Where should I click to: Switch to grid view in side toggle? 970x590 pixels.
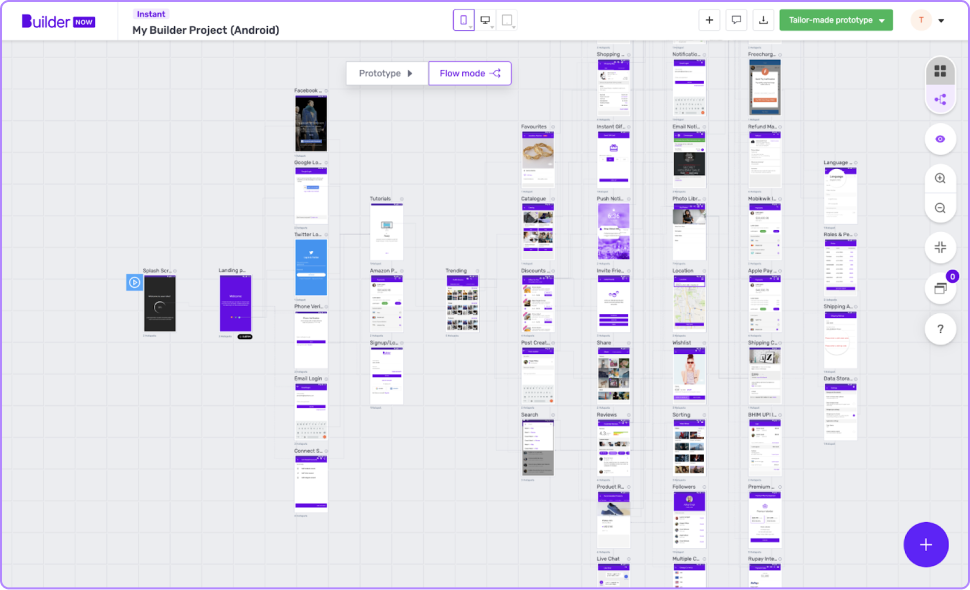tap(940, 71)
